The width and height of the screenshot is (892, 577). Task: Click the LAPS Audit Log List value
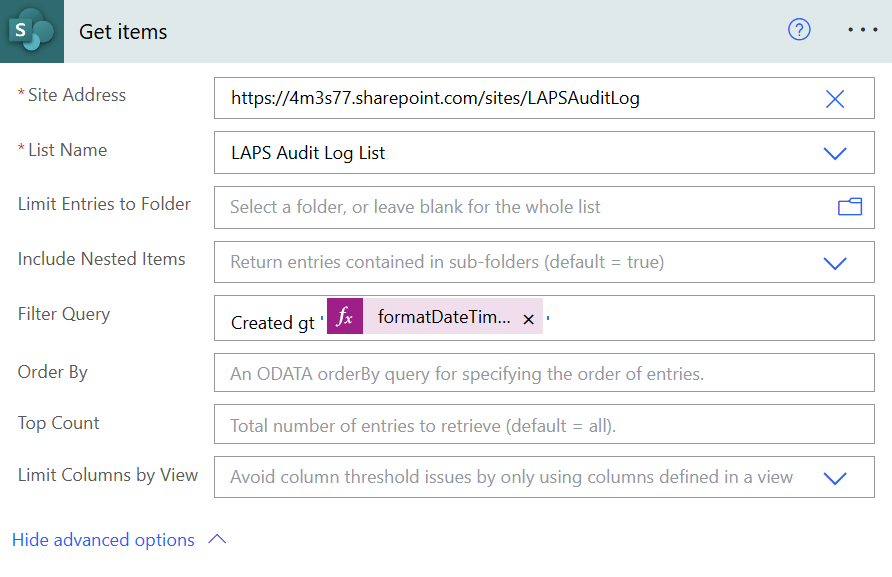click(x=308, y=153)
